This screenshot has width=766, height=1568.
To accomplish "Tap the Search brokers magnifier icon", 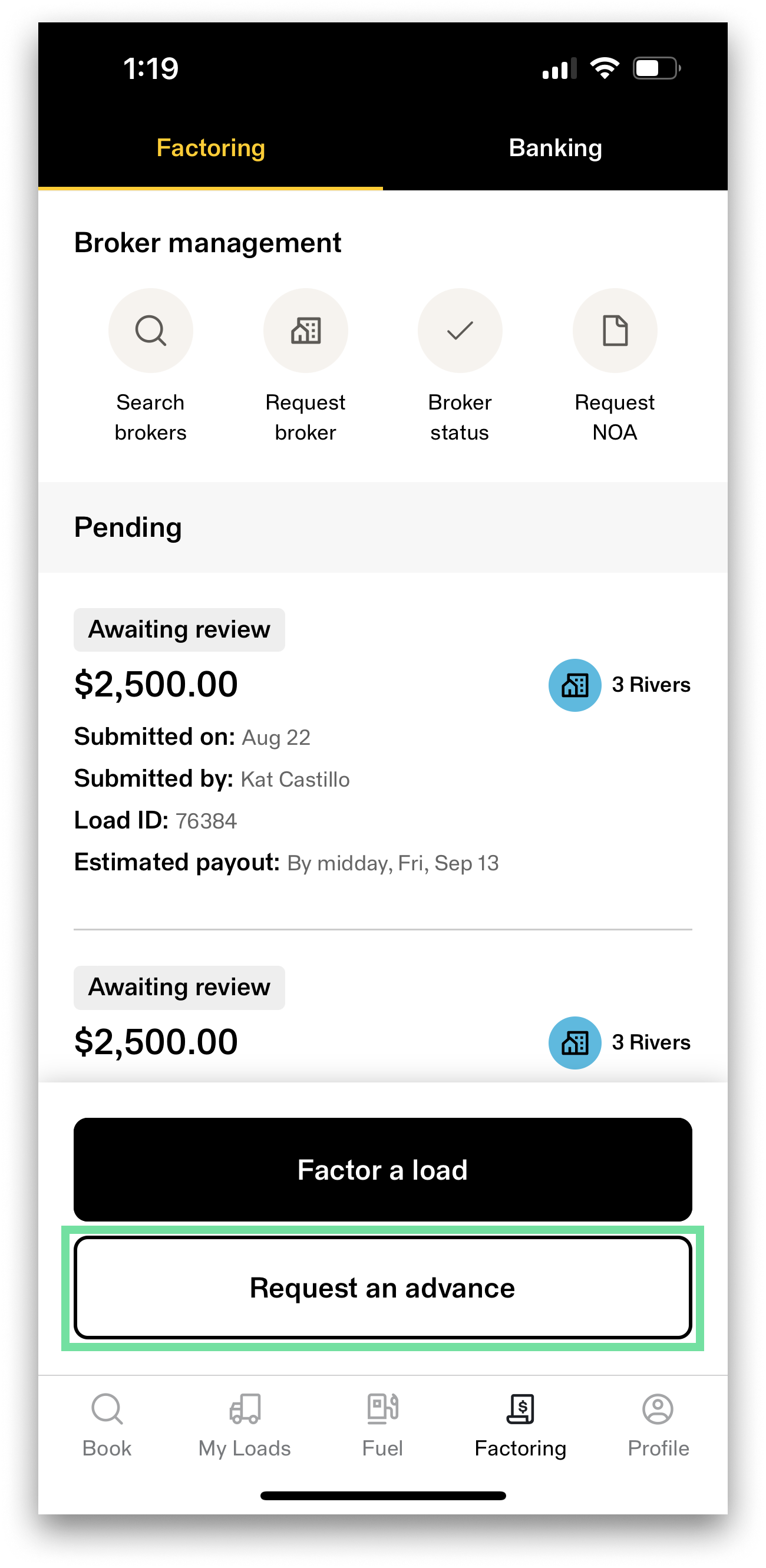I will tap(150, 331).
